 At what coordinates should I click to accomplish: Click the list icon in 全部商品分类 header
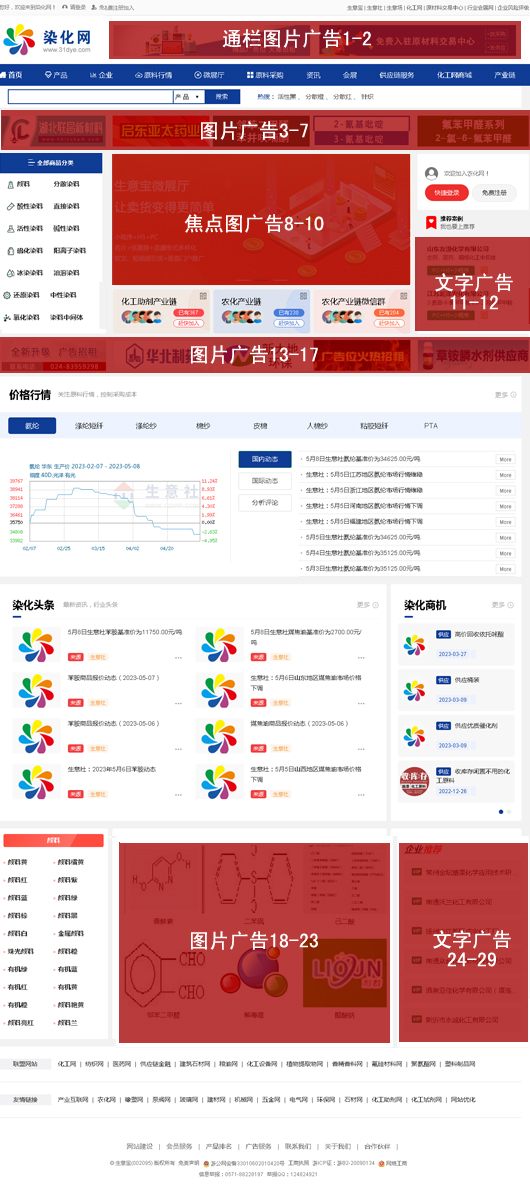coord(31,163)
